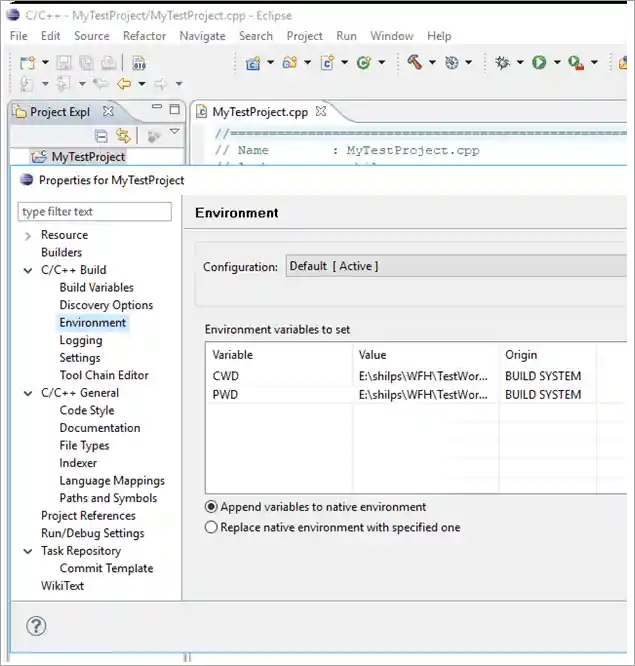Viewport: 635px width, 666px height.
Task: Click the Print icon in the toolbar
Action: click(x=109, y=63)
